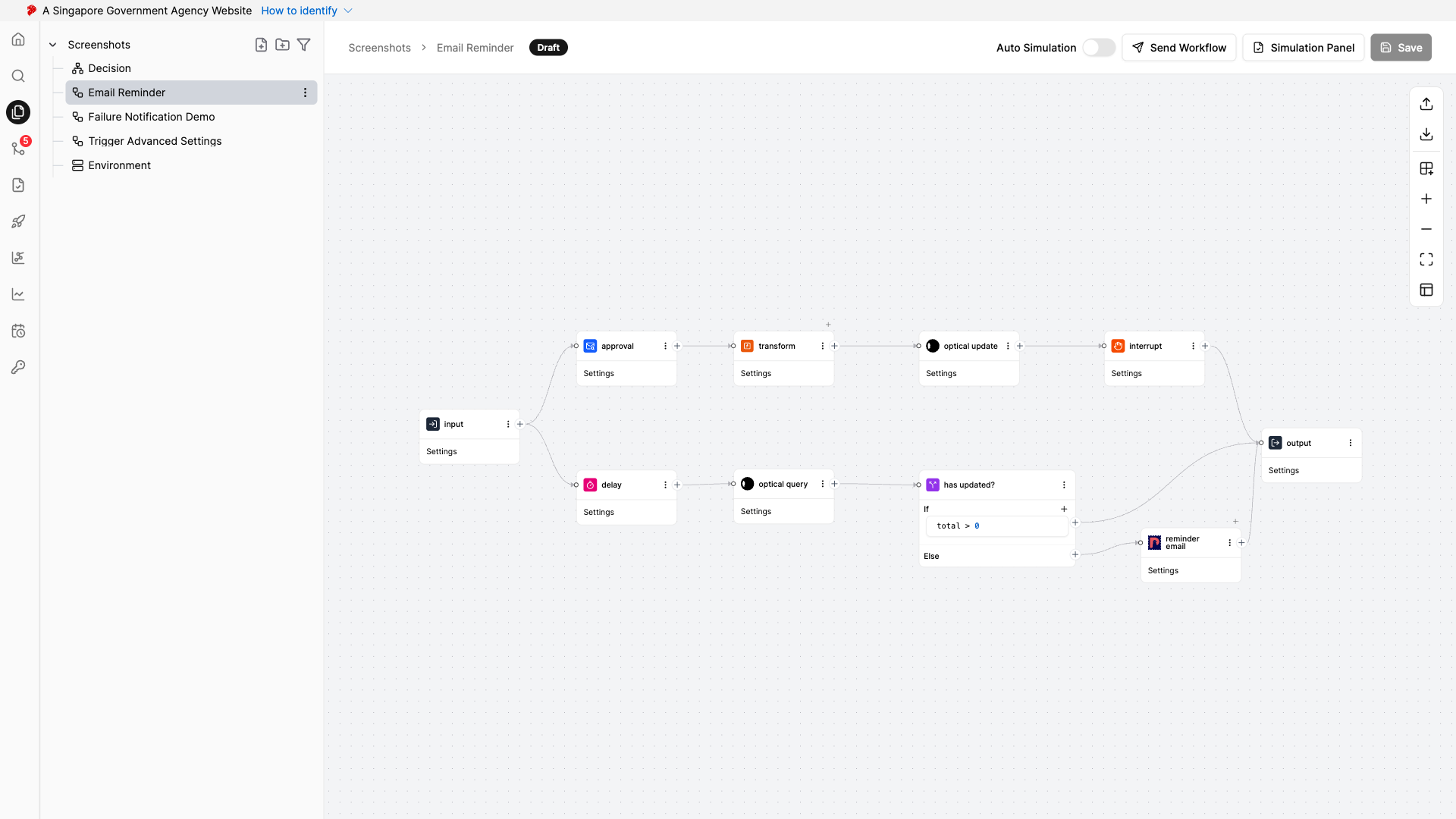1456x819 pixels.
Task: Select the optical query node title
Action: [x=783, y=484]
